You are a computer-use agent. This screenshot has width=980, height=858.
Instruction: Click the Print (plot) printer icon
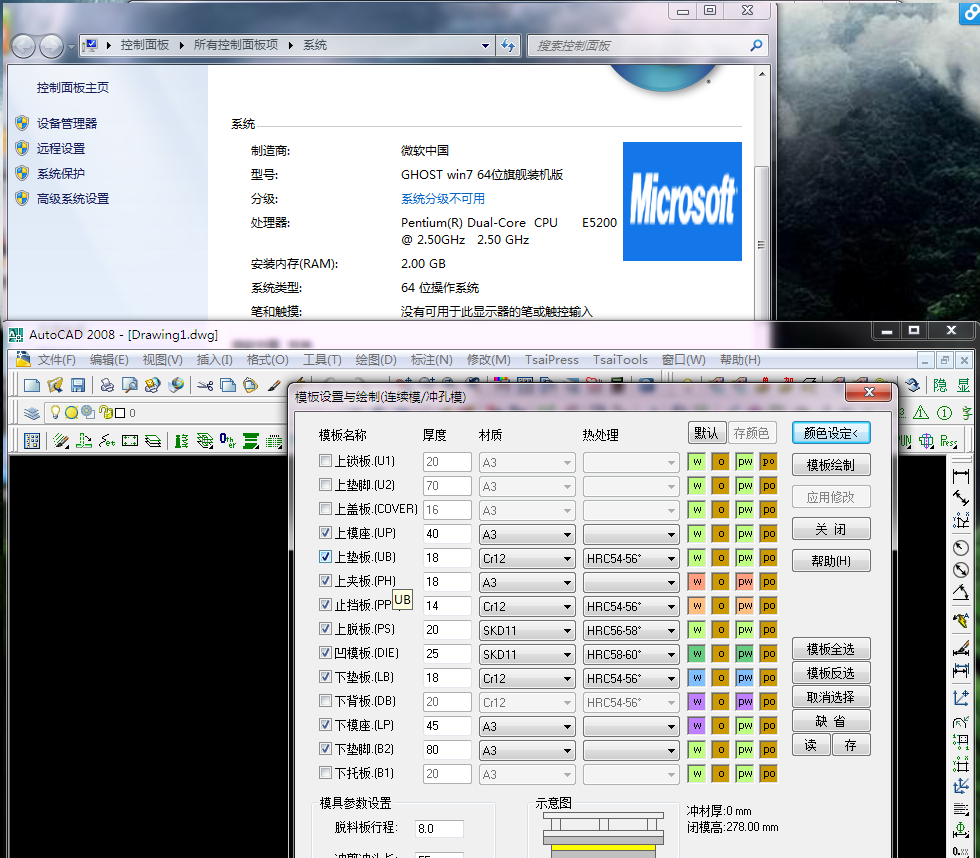click(x=107, y=386)
